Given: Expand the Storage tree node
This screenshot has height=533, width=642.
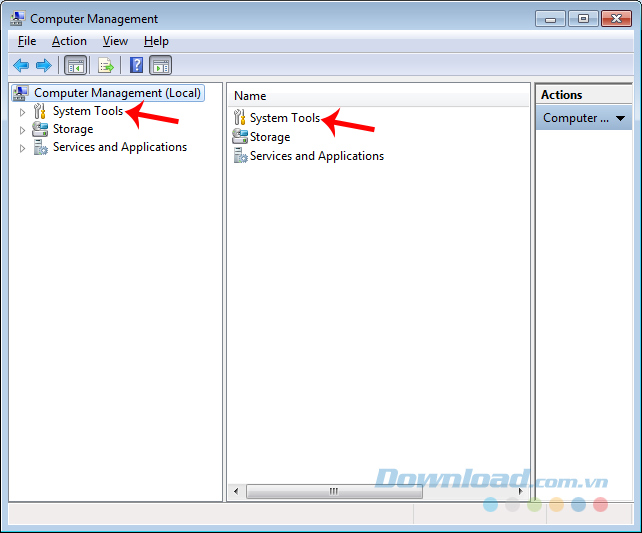Looking at the screenshot, I should click(22, 130).
